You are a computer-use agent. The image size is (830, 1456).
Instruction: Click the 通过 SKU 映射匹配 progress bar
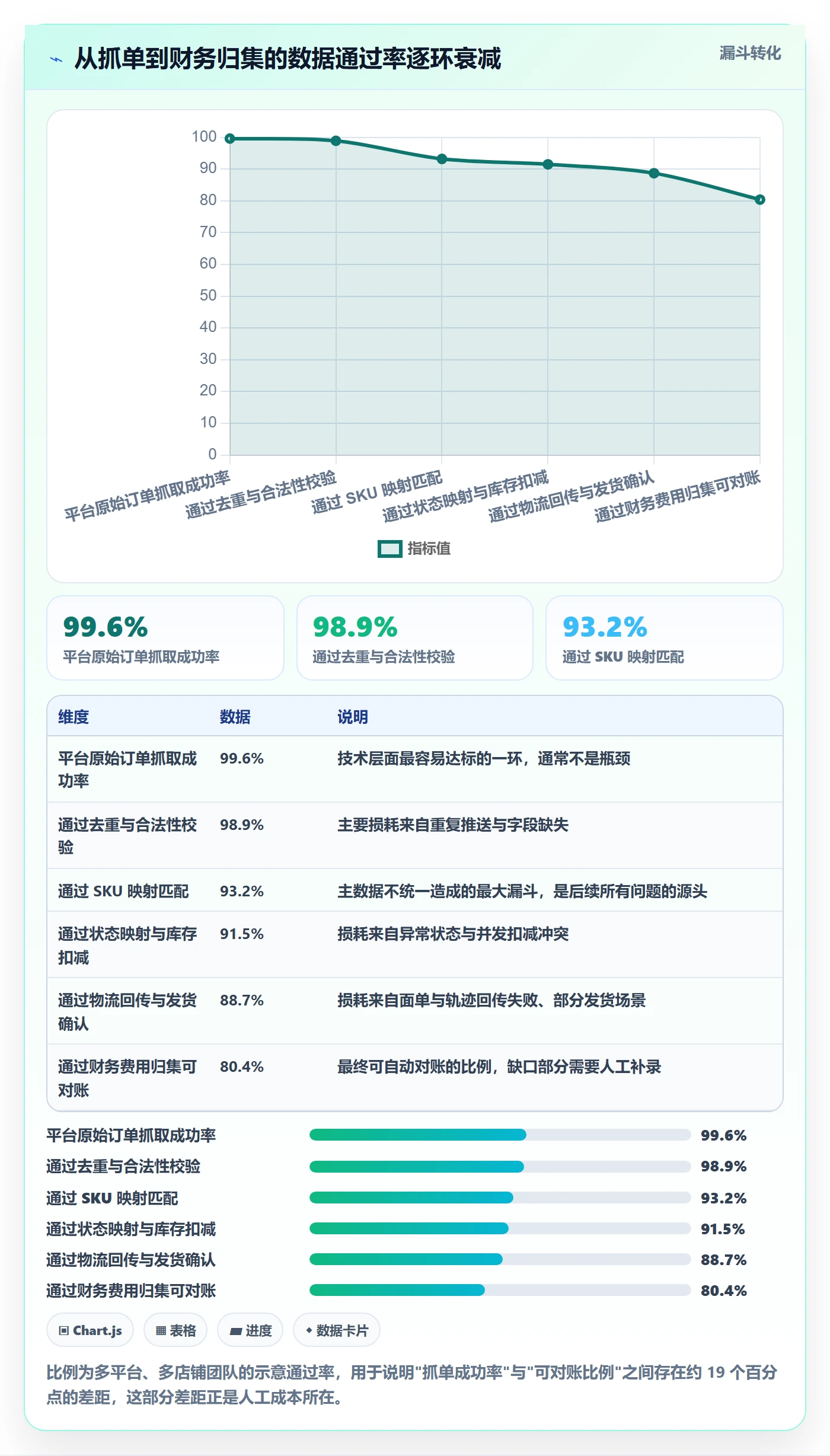(x=500, y=1197)
